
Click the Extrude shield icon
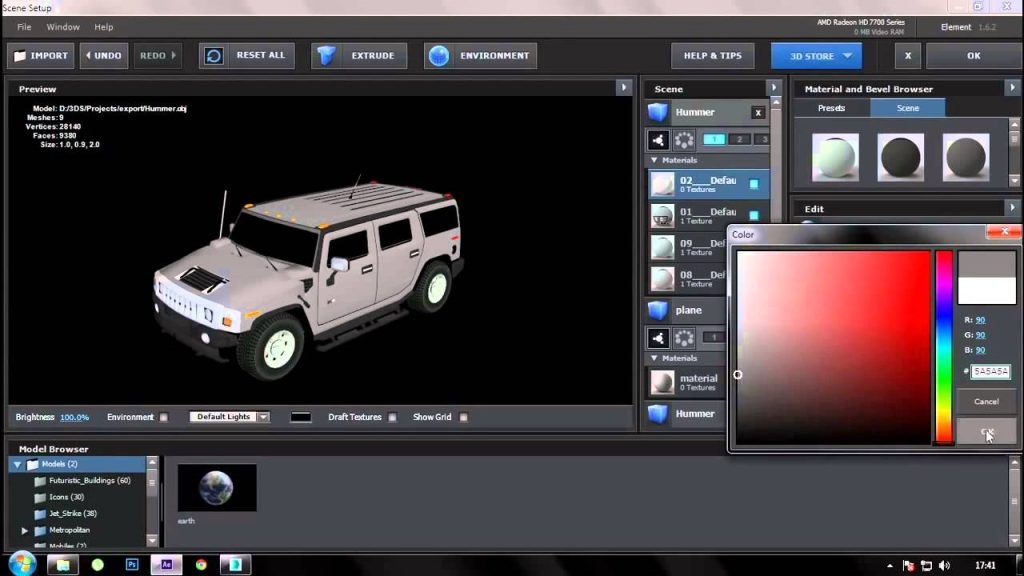click(327, 56)
